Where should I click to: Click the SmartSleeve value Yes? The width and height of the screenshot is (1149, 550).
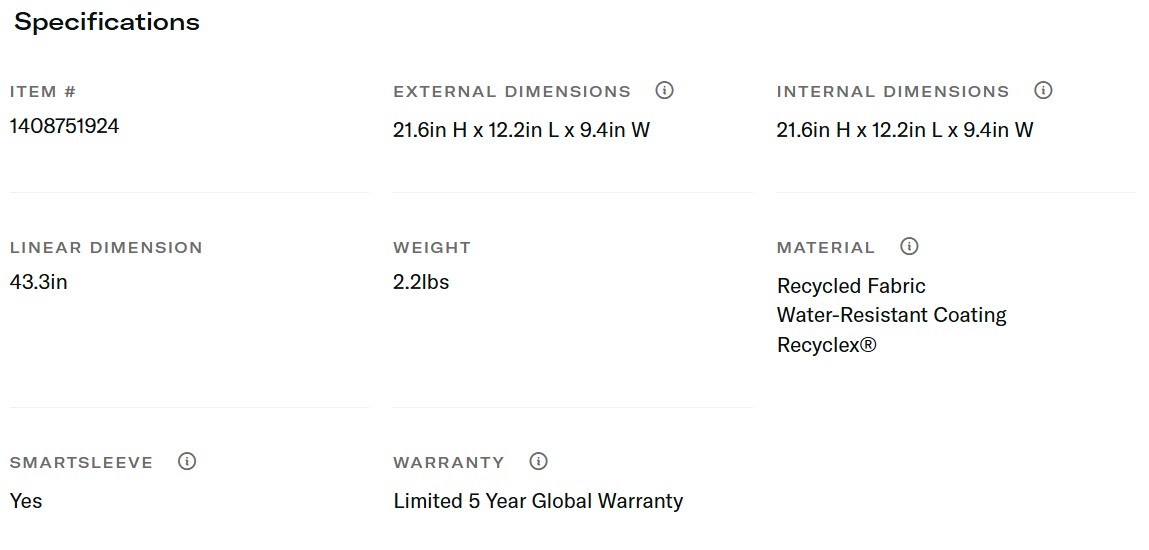26,501
